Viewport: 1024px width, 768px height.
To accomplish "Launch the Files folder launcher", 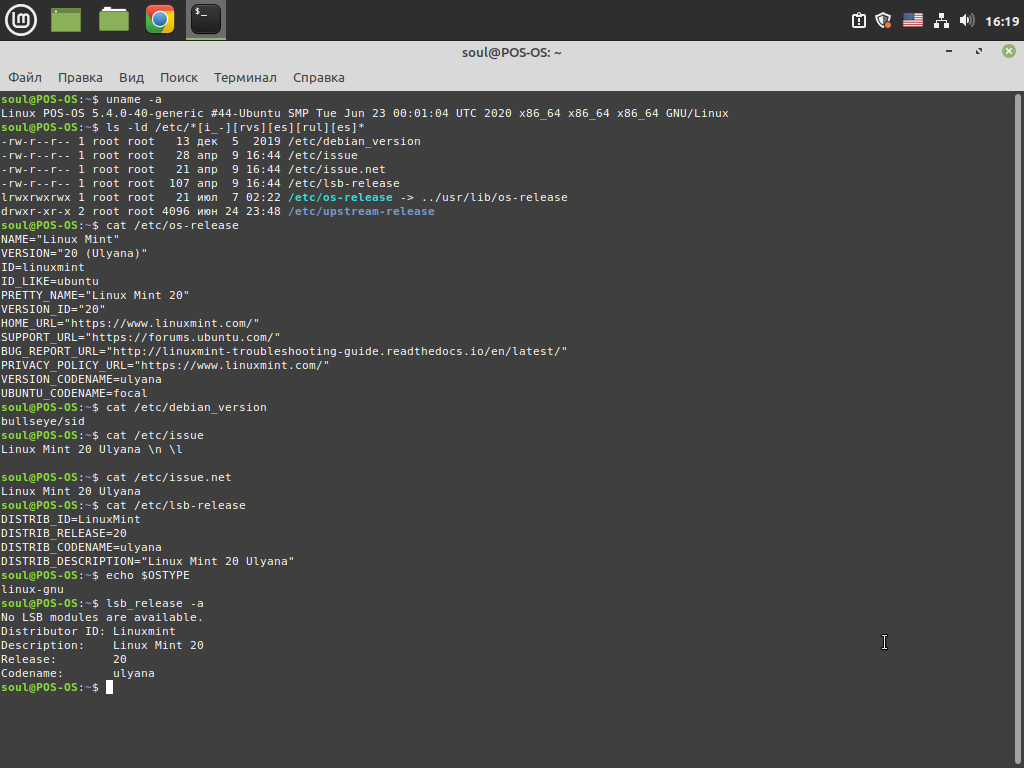I will coord(114,20).
